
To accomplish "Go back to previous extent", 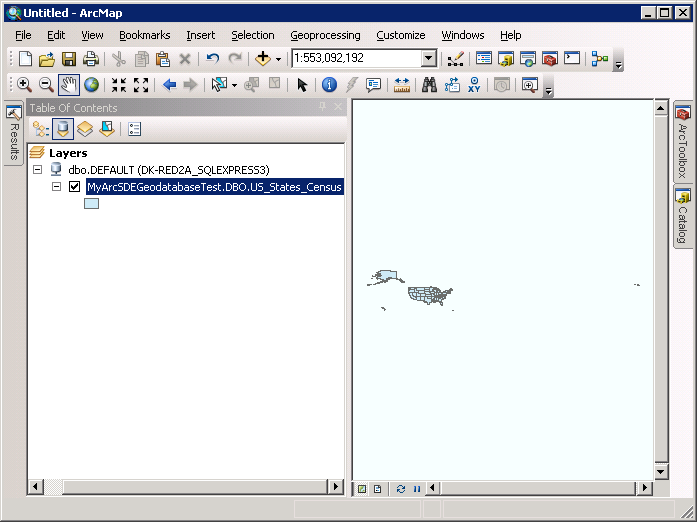I will tap(169, 84).
